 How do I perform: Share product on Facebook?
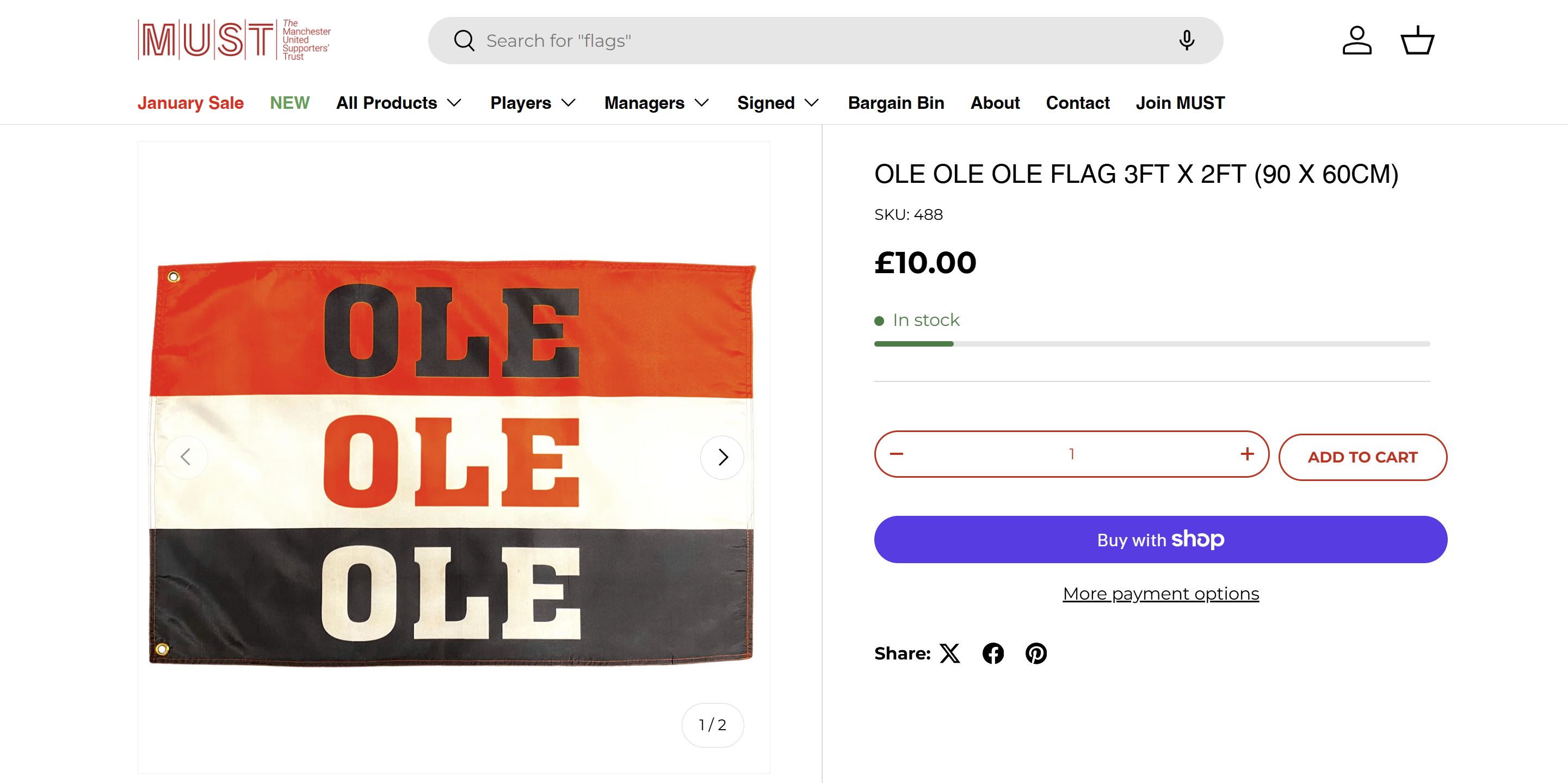(993, 653)
